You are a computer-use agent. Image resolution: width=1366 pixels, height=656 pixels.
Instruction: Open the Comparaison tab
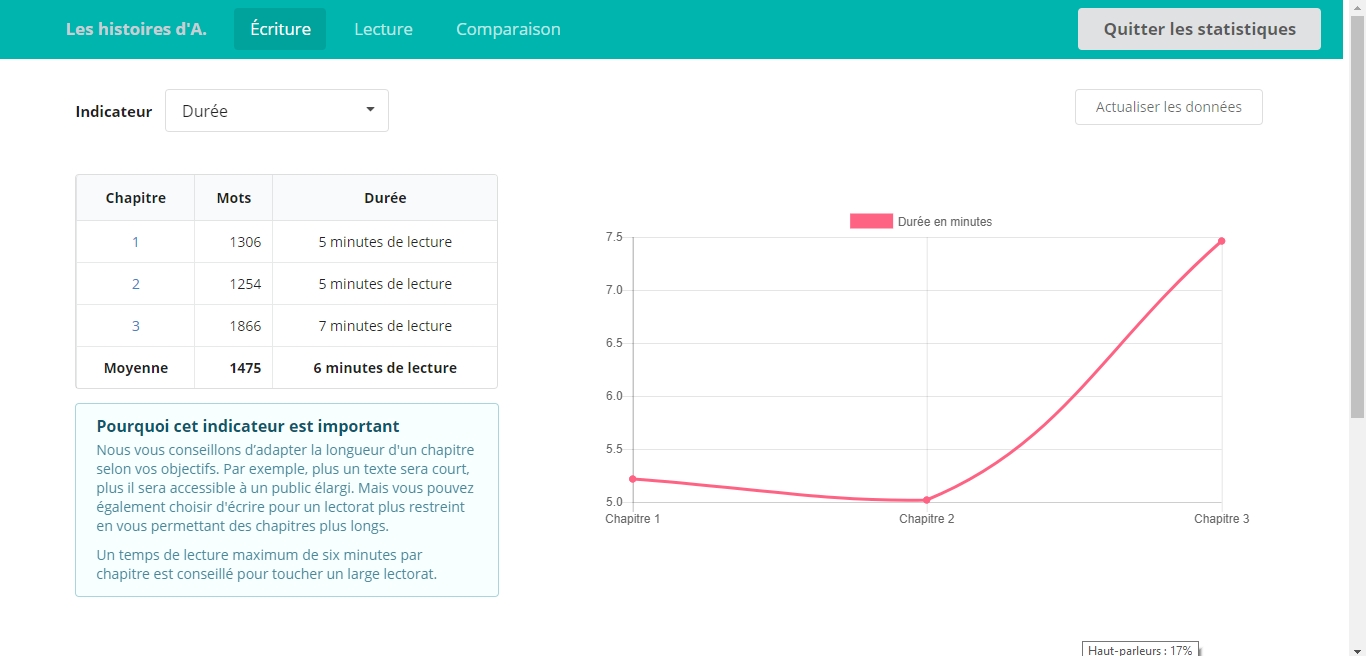tap(508, 29)
